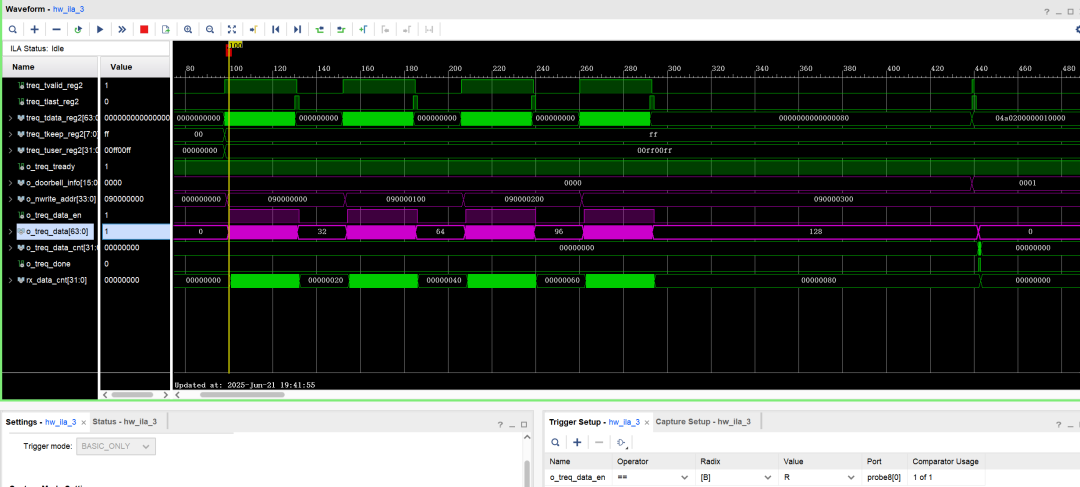Select Trigger Setup - hw_ila_3 tab

pyautogui.click(x=594, y=422)
